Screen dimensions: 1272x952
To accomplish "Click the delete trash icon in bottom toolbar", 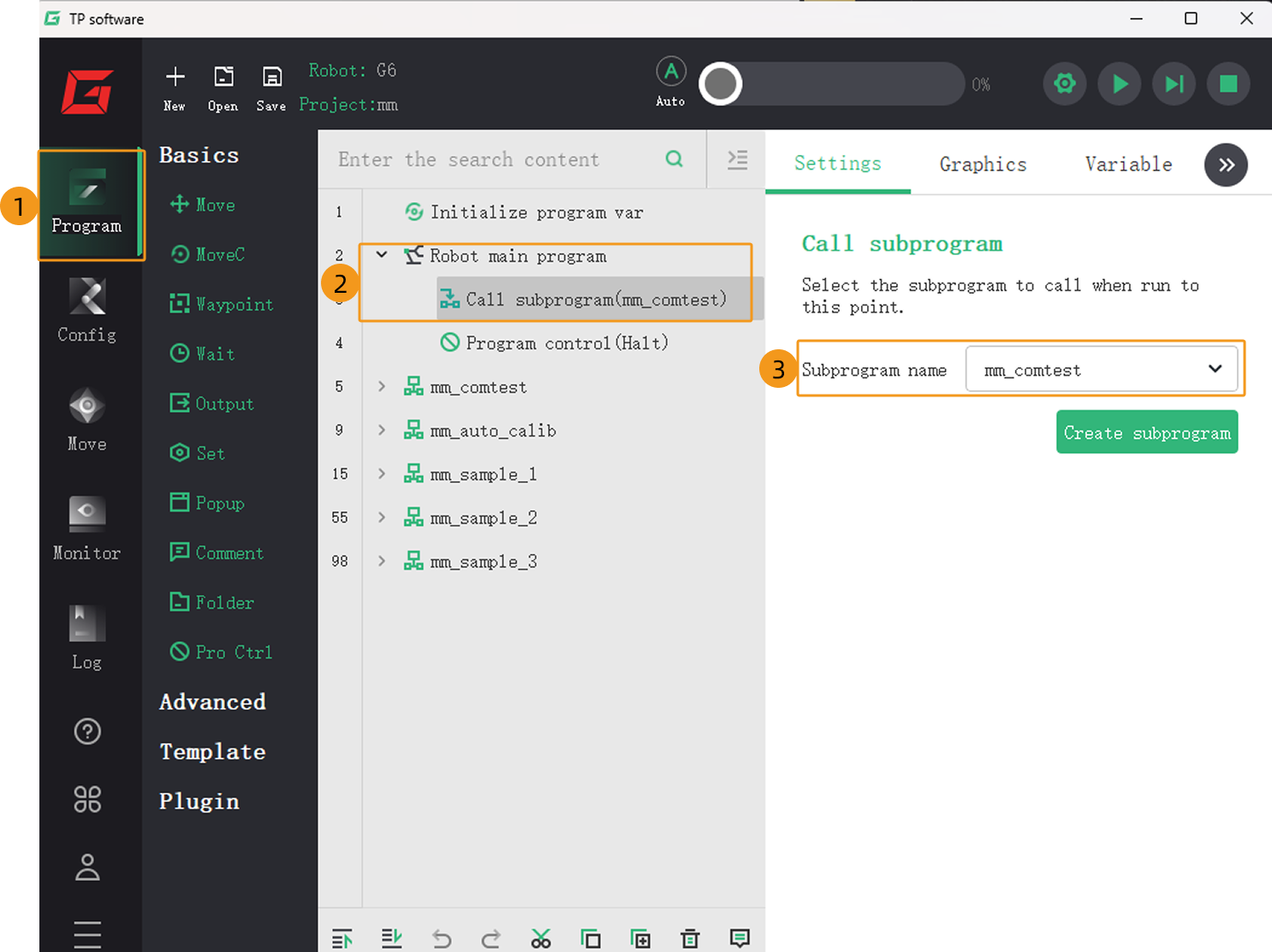I will (690, 938).
